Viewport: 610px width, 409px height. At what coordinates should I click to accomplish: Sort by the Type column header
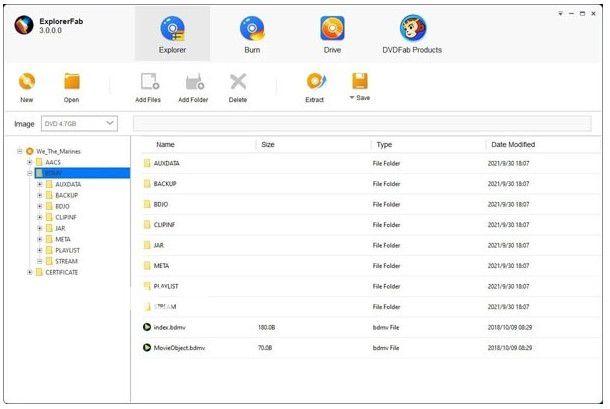pyautogui.click(x=384, y=144)
